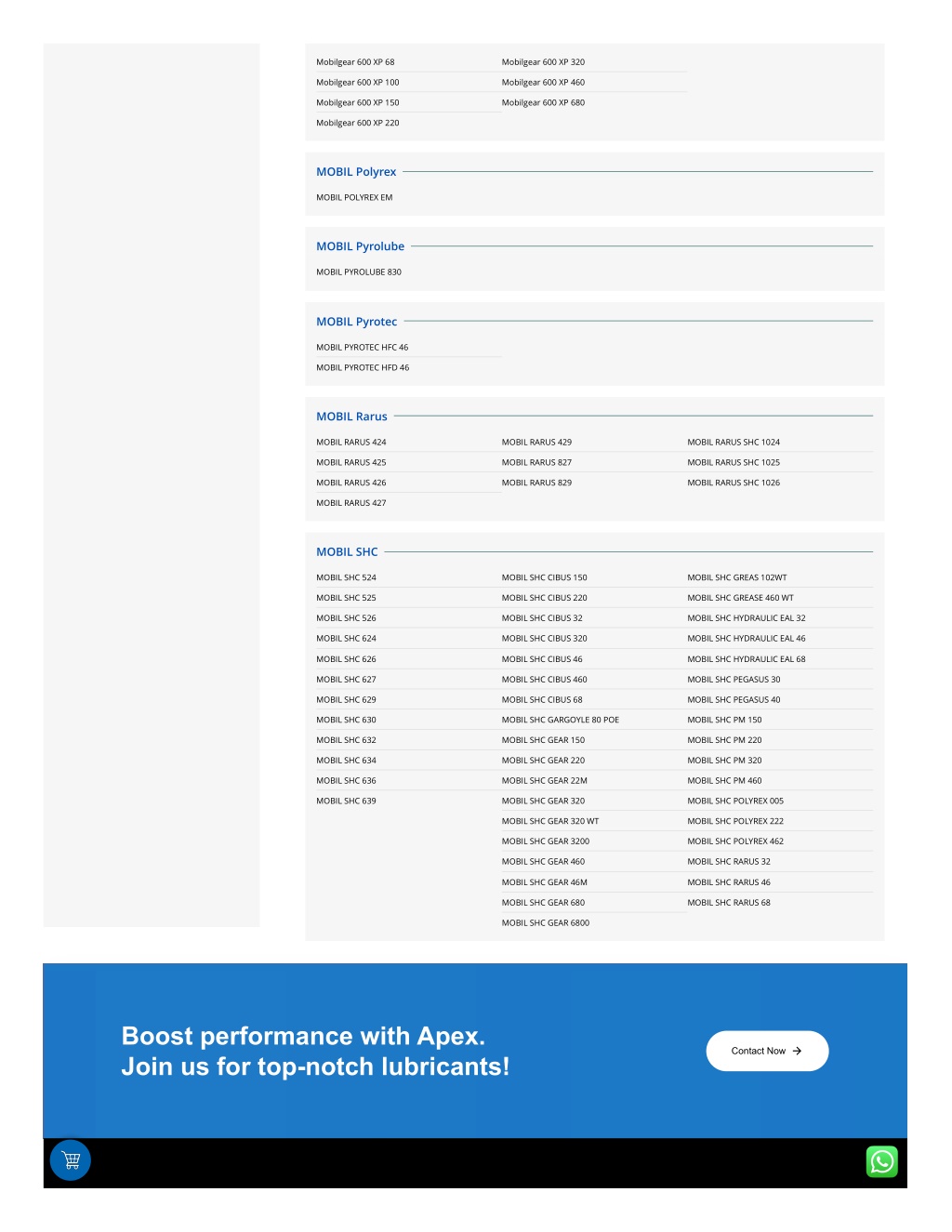Open MOBIL PYROTEC HFC 46
This screenshot has height=1232, width=952.
click(362, 348)
